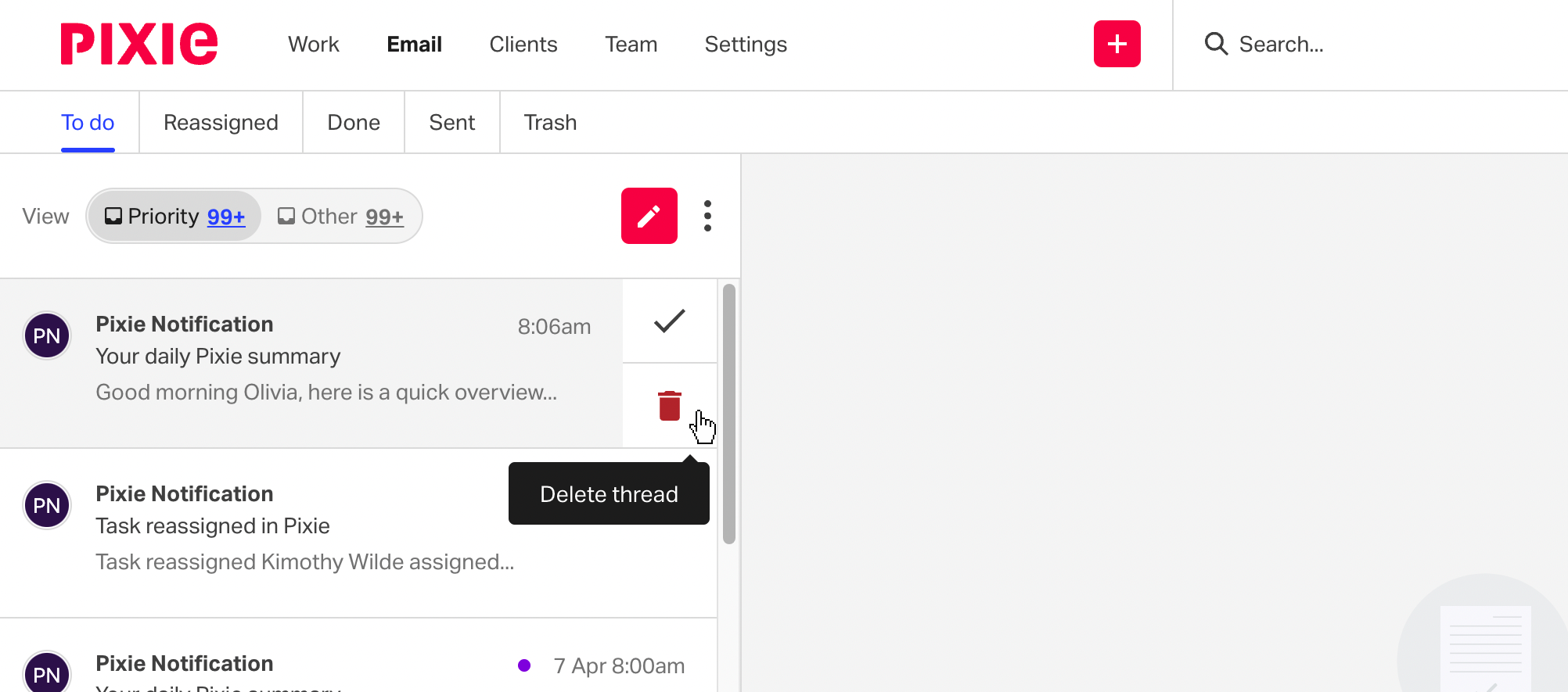The image size is (1568, 692).
Task: Select the To do tab
Action: (88, 123)
